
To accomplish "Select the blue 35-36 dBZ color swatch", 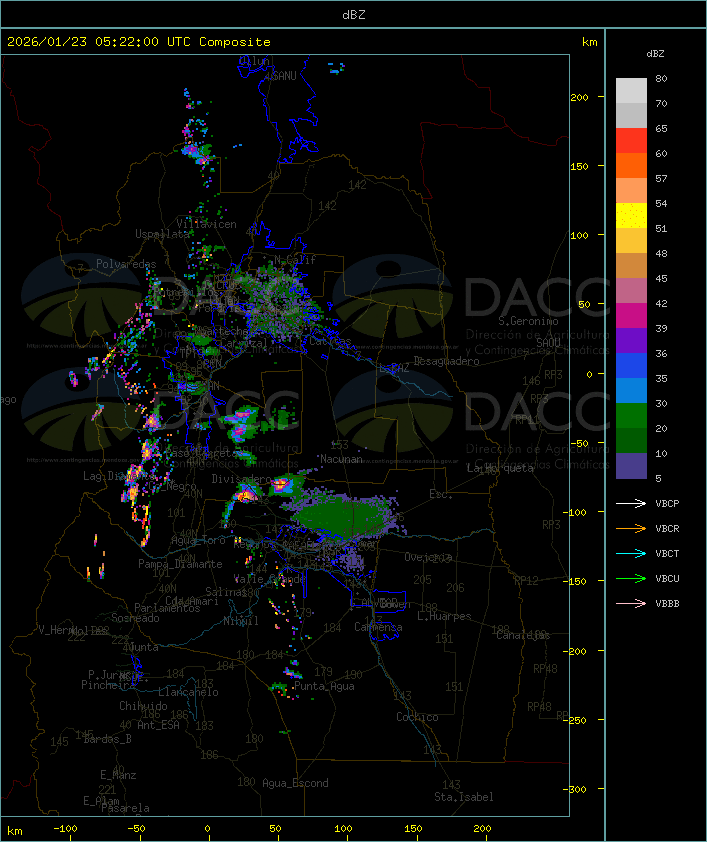I will tap(631, 366).
